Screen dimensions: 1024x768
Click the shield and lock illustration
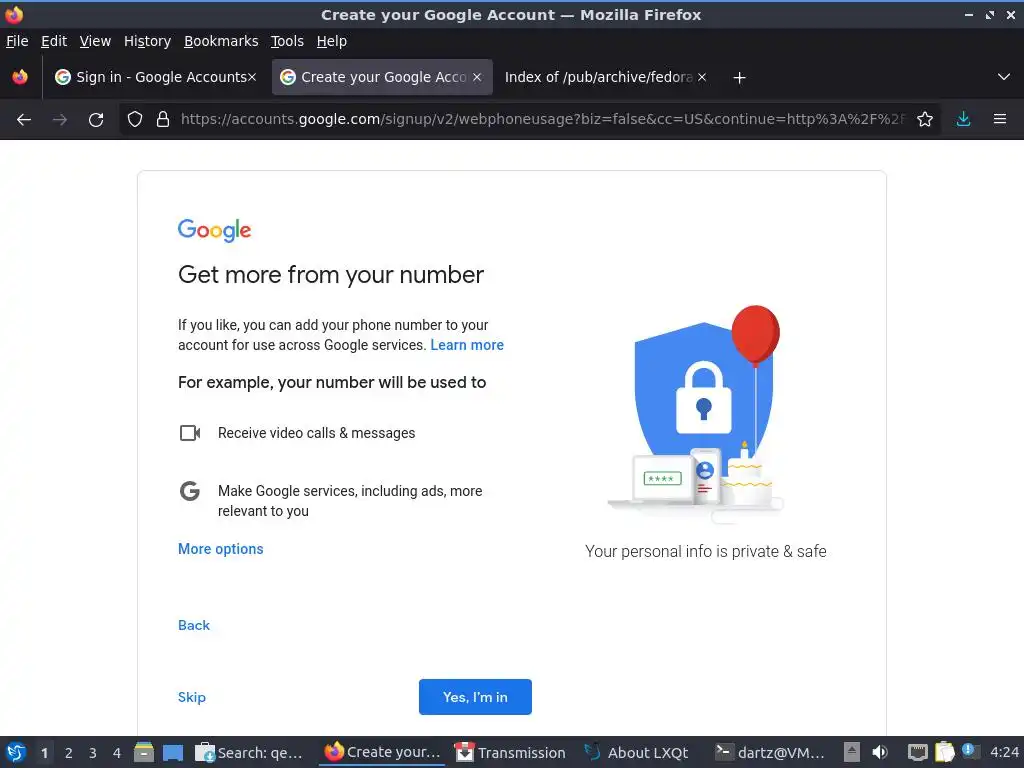[697, 415]
